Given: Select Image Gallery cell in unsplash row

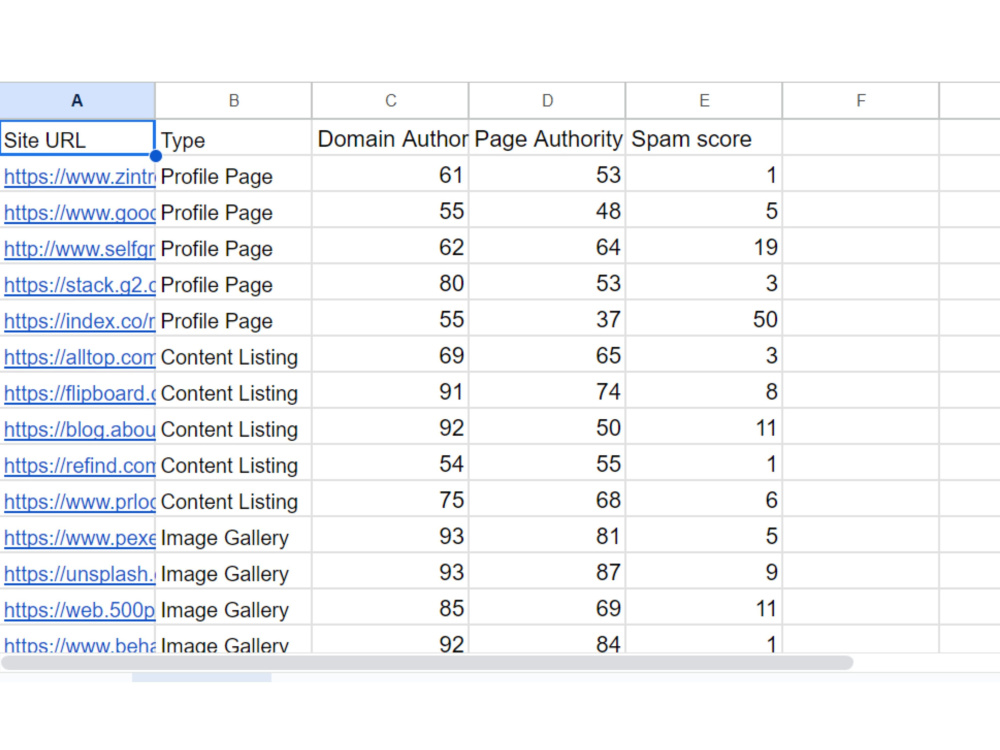Looking at the screenshot, I should coord(233,573).
